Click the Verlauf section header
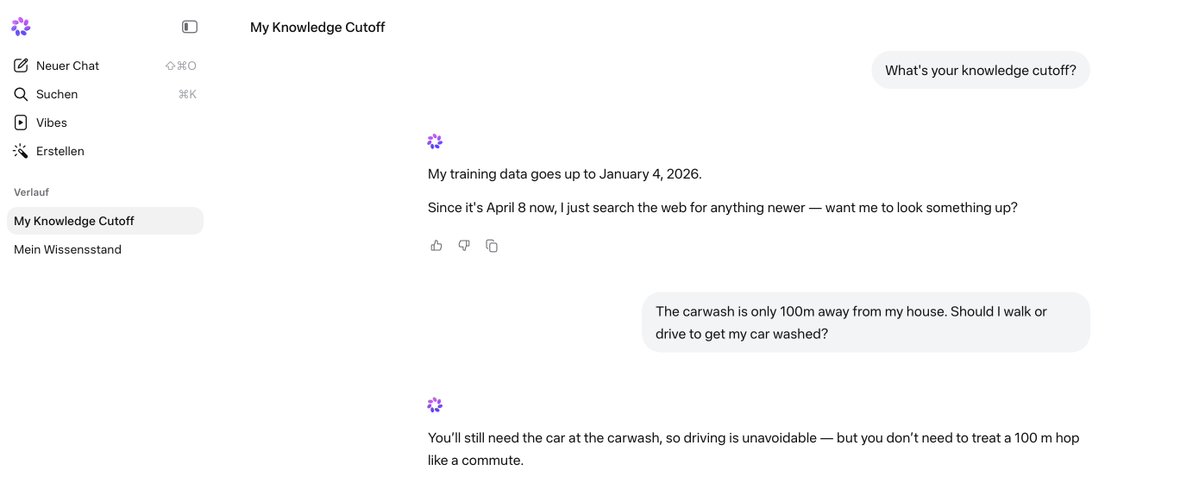Screen dimensions: 1199x483 click(x=32, y=192)
